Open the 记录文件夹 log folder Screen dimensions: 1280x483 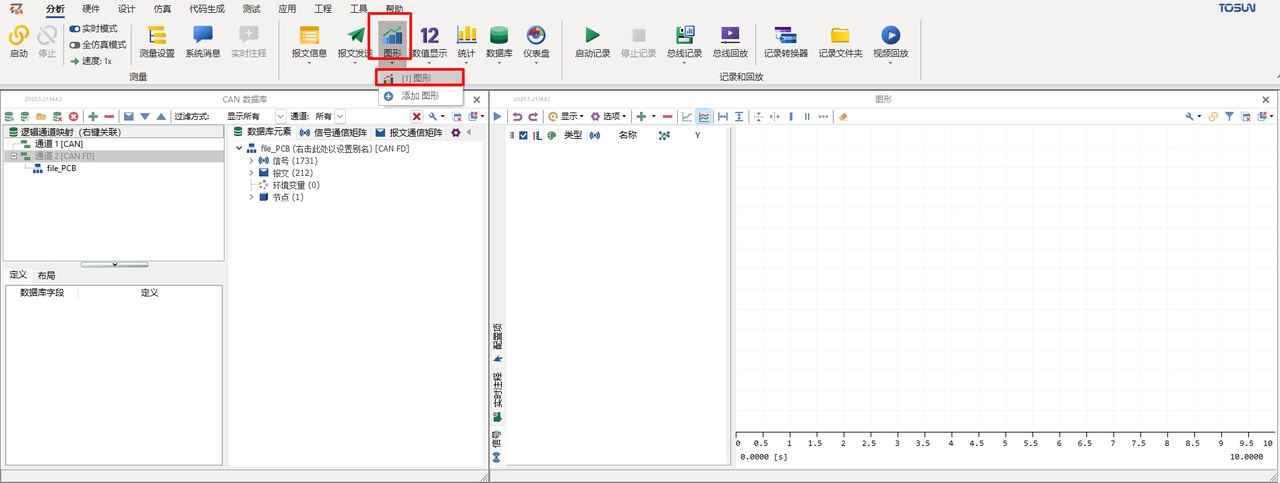tap(840, 42)
